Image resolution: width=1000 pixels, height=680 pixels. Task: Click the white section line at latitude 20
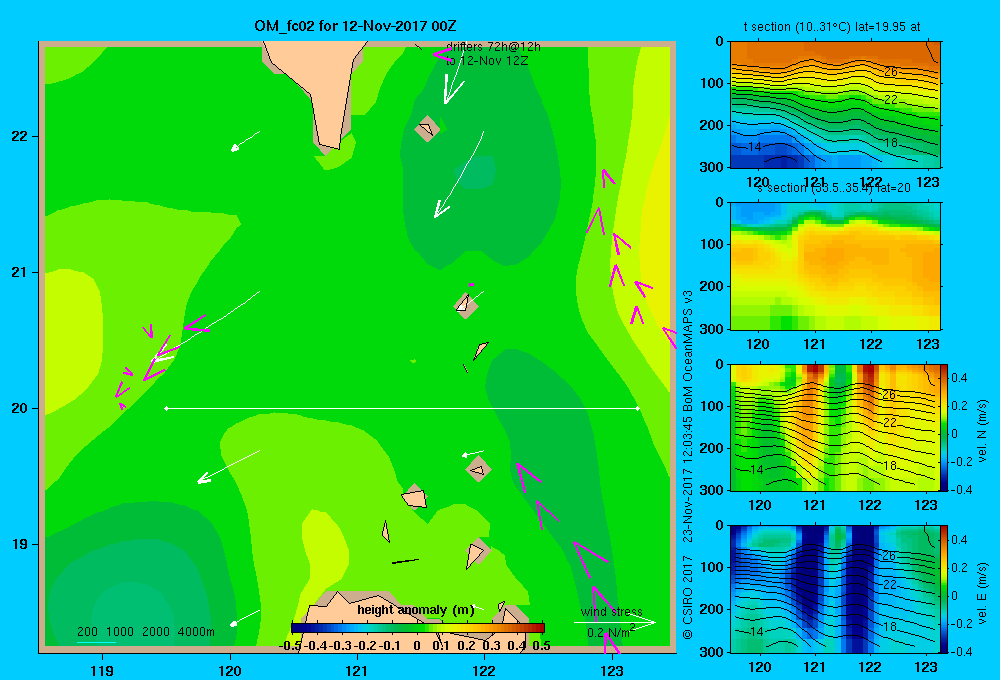[402, 408]
